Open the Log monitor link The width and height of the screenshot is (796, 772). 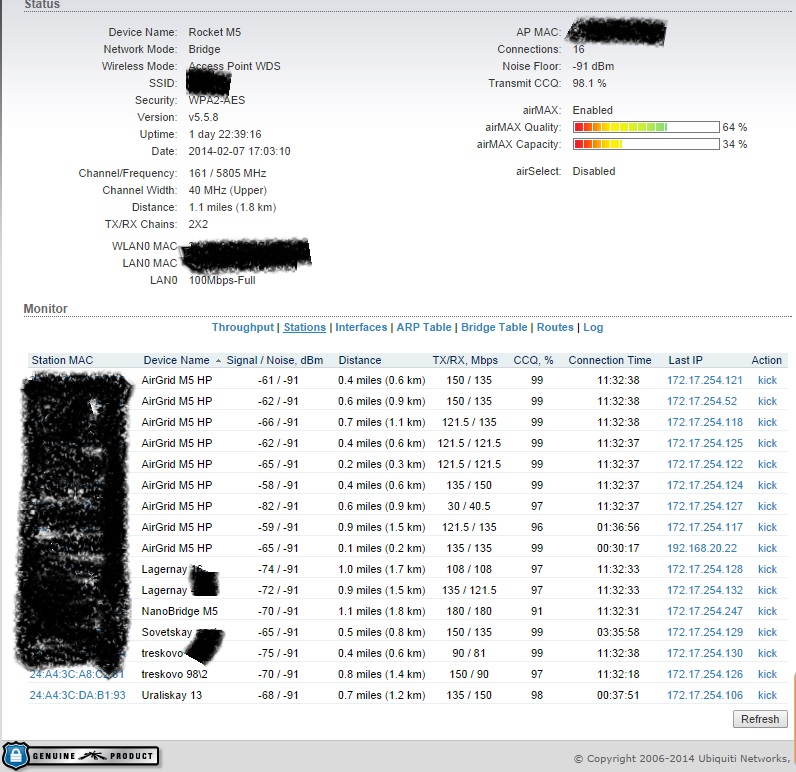[x=593, y=327]
